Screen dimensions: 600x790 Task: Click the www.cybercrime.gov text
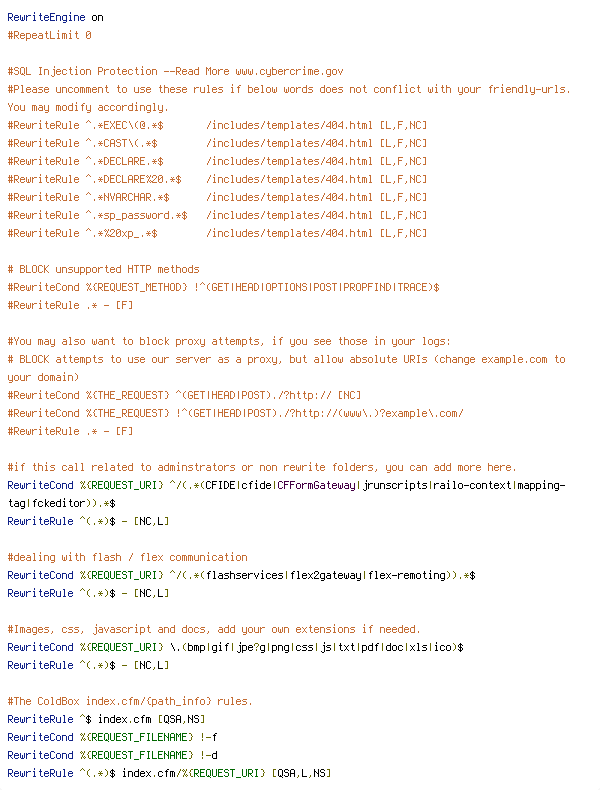[289, 72]
